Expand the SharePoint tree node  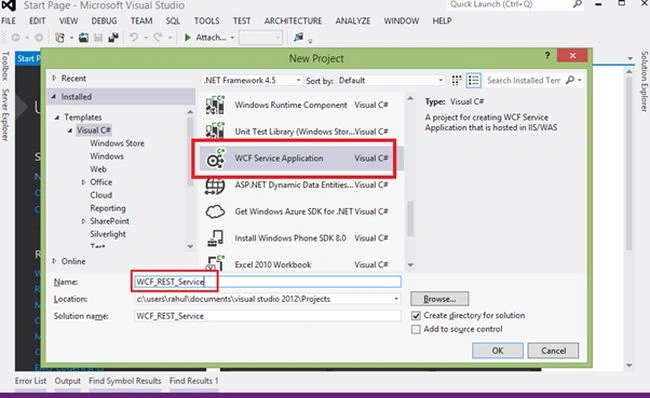click(x=83, y=221)
